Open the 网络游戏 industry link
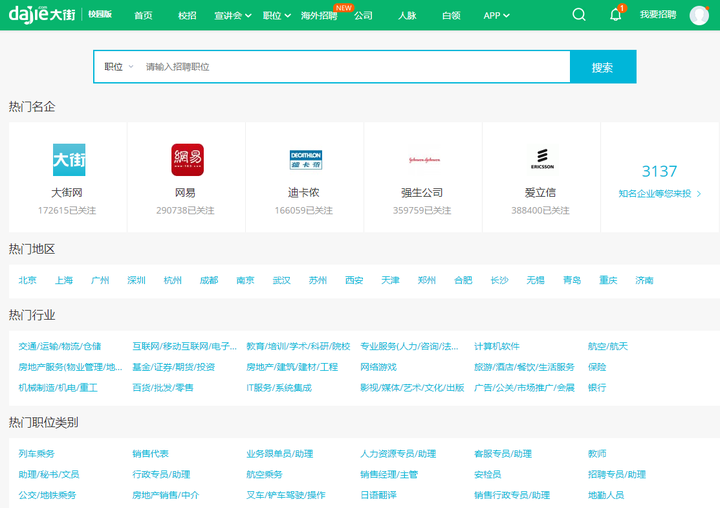 click(378, 367)
